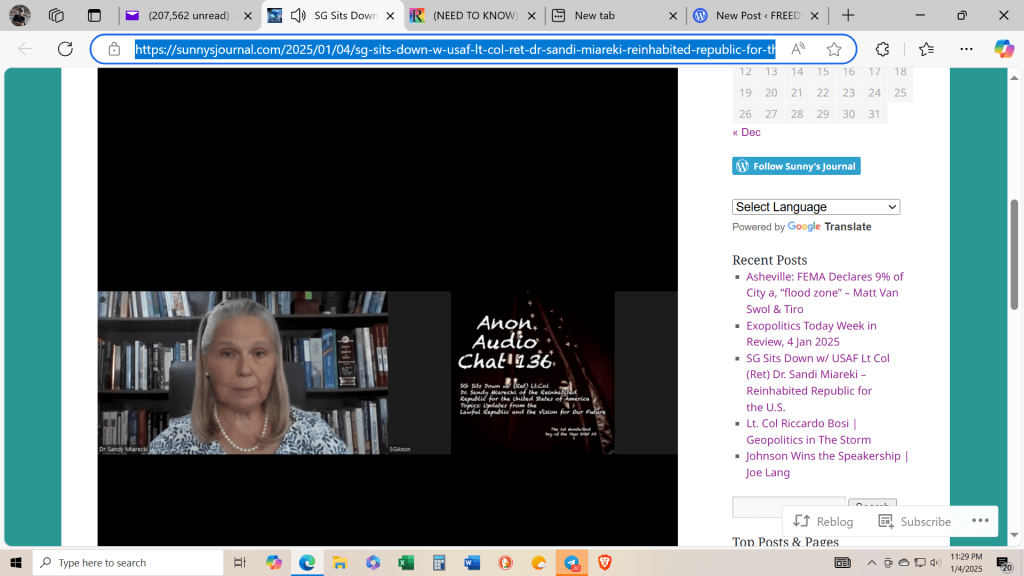Viewport: 1024px width, 576px height.
Task: Expand the Select Language dropdown
Action: coord(816,207)
